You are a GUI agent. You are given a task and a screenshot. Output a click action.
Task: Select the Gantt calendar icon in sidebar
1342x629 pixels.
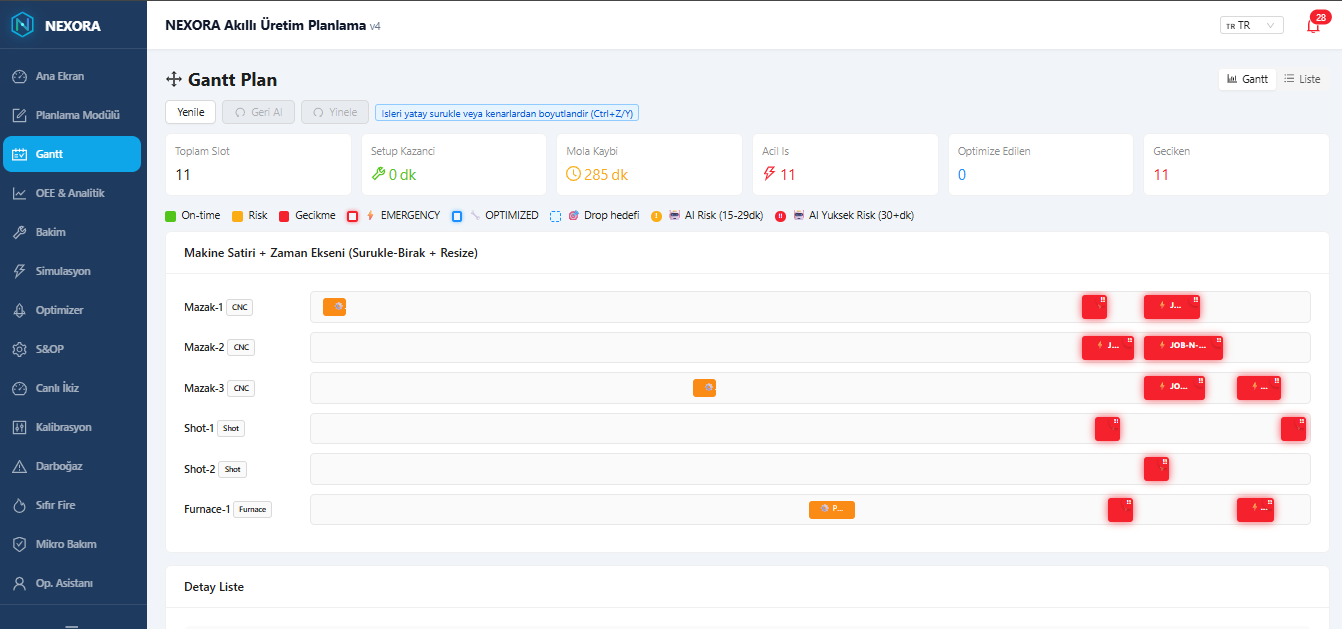coord(19,154)
